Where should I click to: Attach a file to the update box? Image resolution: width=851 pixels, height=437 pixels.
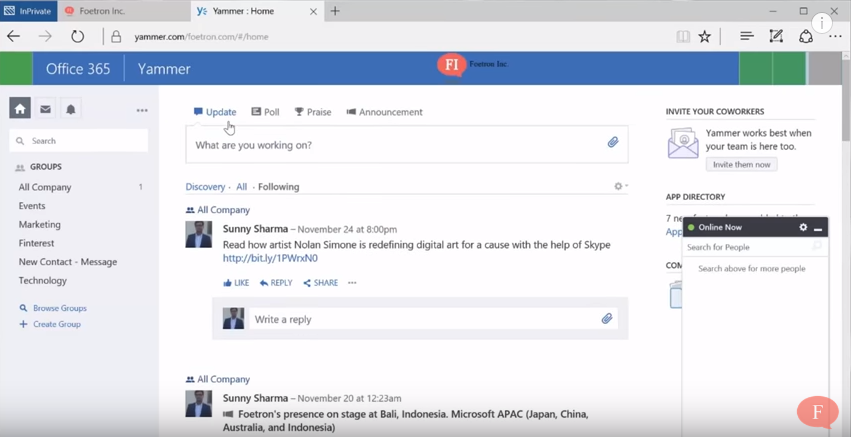(x=613, y=142)
